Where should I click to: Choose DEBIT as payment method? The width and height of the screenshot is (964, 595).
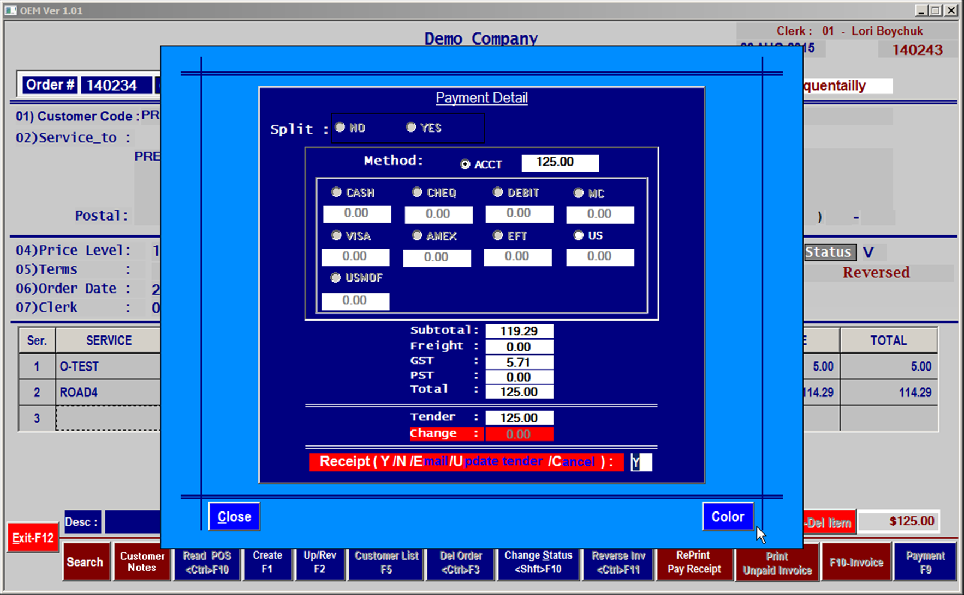(x=498, y=192)
